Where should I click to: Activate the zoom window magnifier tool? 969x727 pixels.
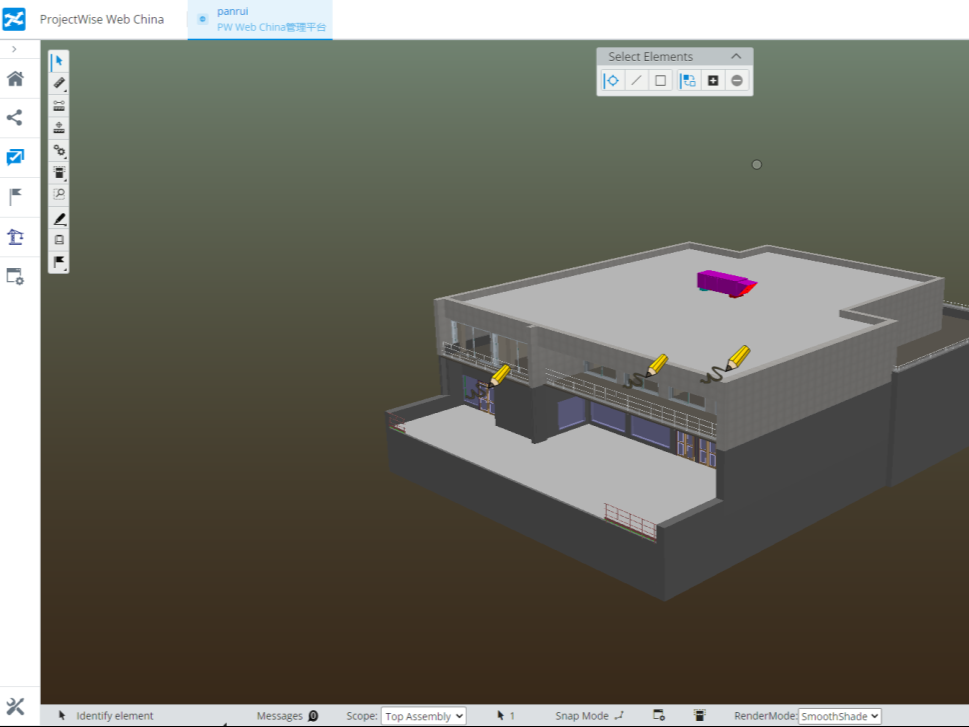pyautogui.click(x=59, y=194)
